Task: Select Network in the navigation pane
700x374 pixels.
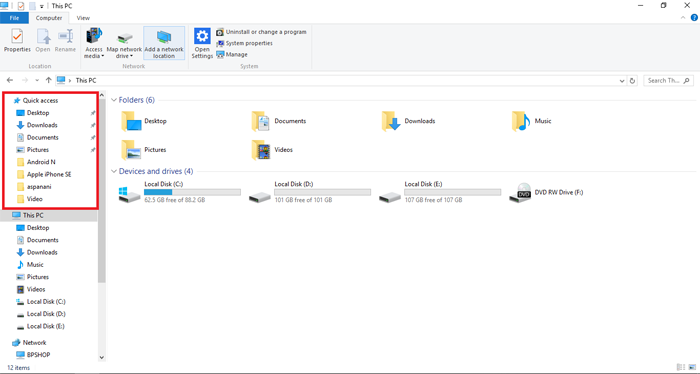Action: [34, 343]
